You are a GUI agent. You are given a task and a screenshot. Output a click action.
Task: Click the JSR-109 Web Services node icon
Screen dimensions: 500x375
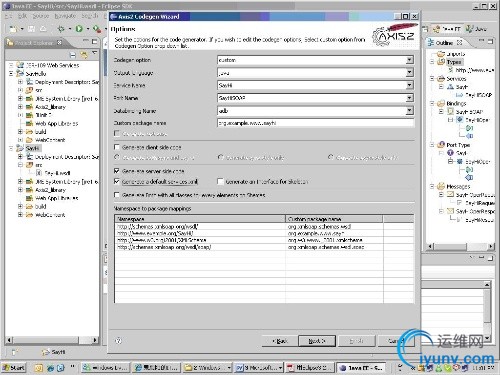tap(20, 65)
